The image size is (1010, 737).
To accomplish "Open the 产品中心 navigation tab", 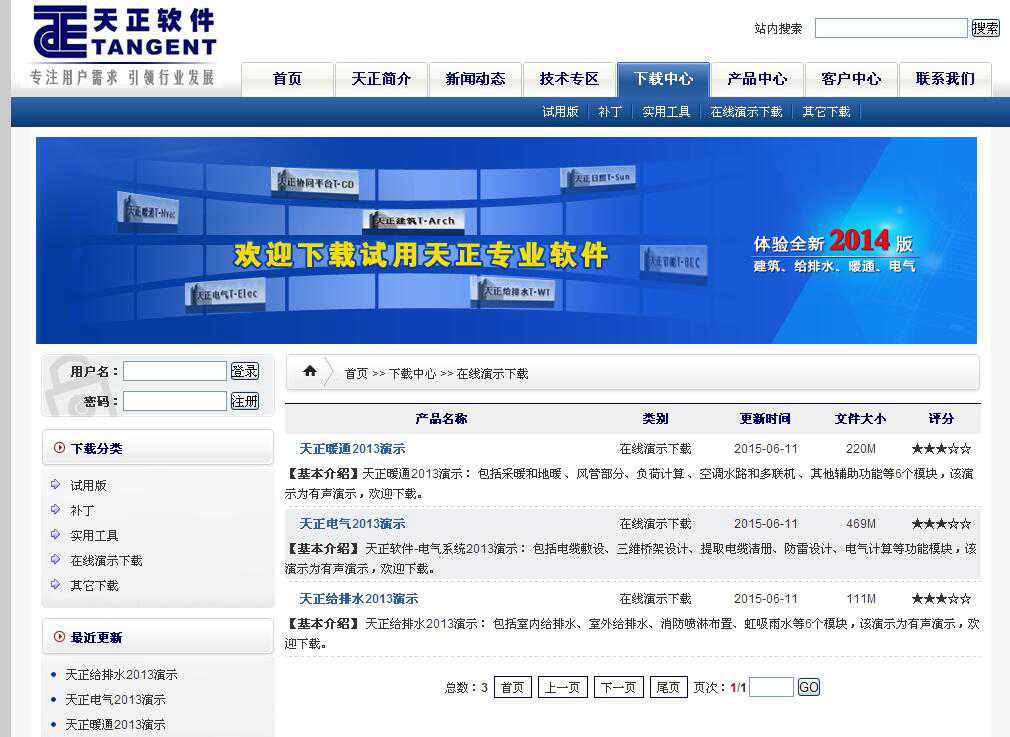I will pyautogui.click(x=758, y=79).
